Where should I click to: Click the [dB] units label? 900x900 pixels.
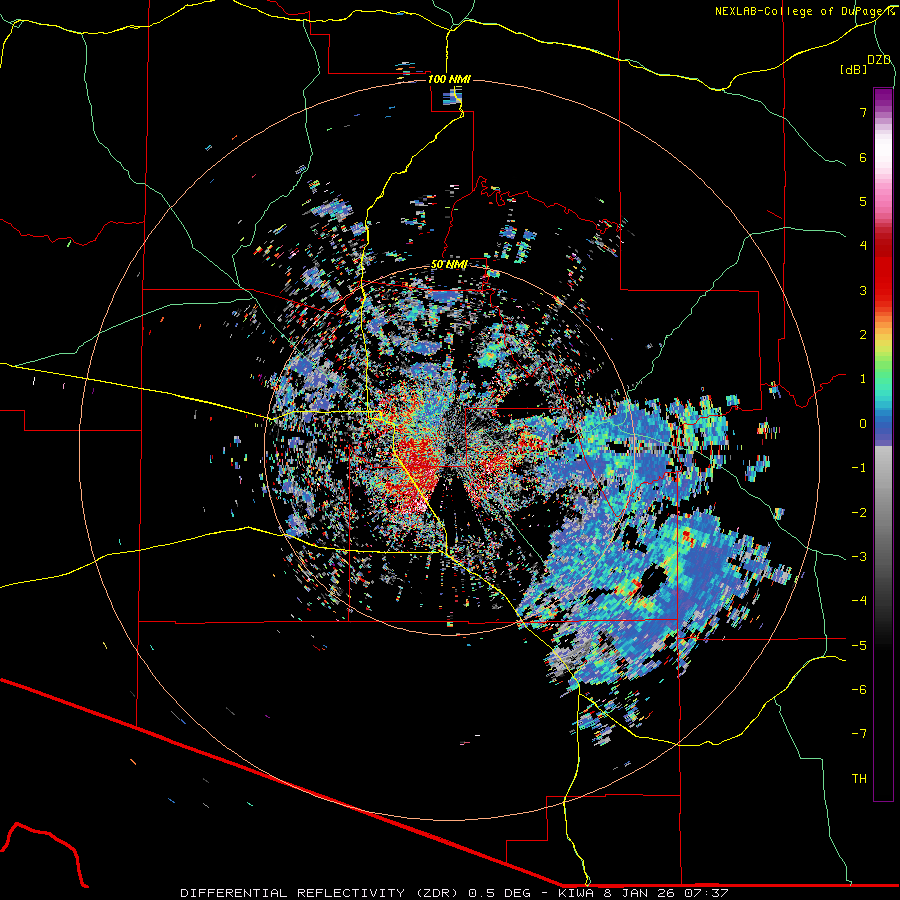coord(853,69)
